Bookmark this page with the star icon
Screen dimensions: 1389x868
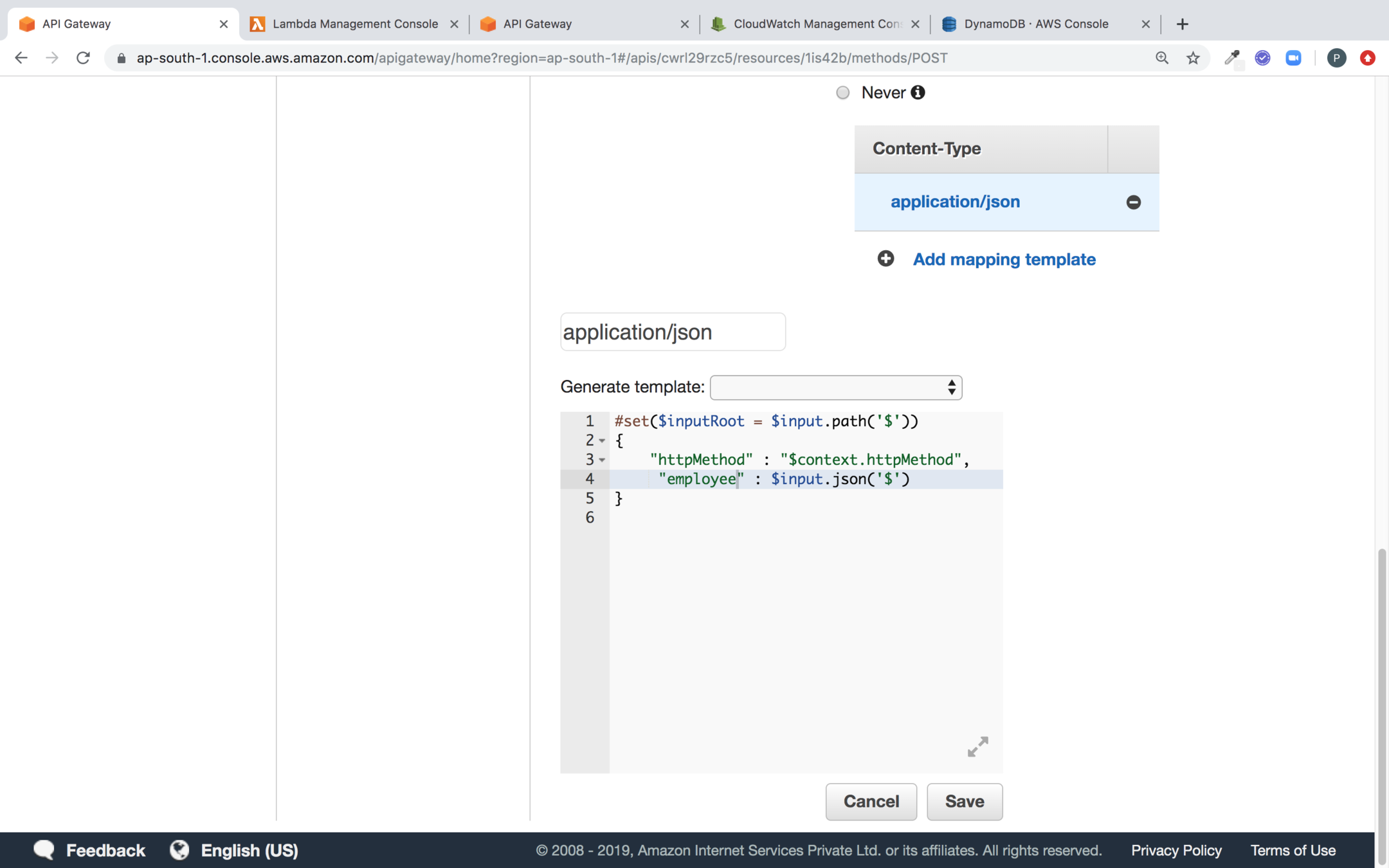[x=1193, y=58]
